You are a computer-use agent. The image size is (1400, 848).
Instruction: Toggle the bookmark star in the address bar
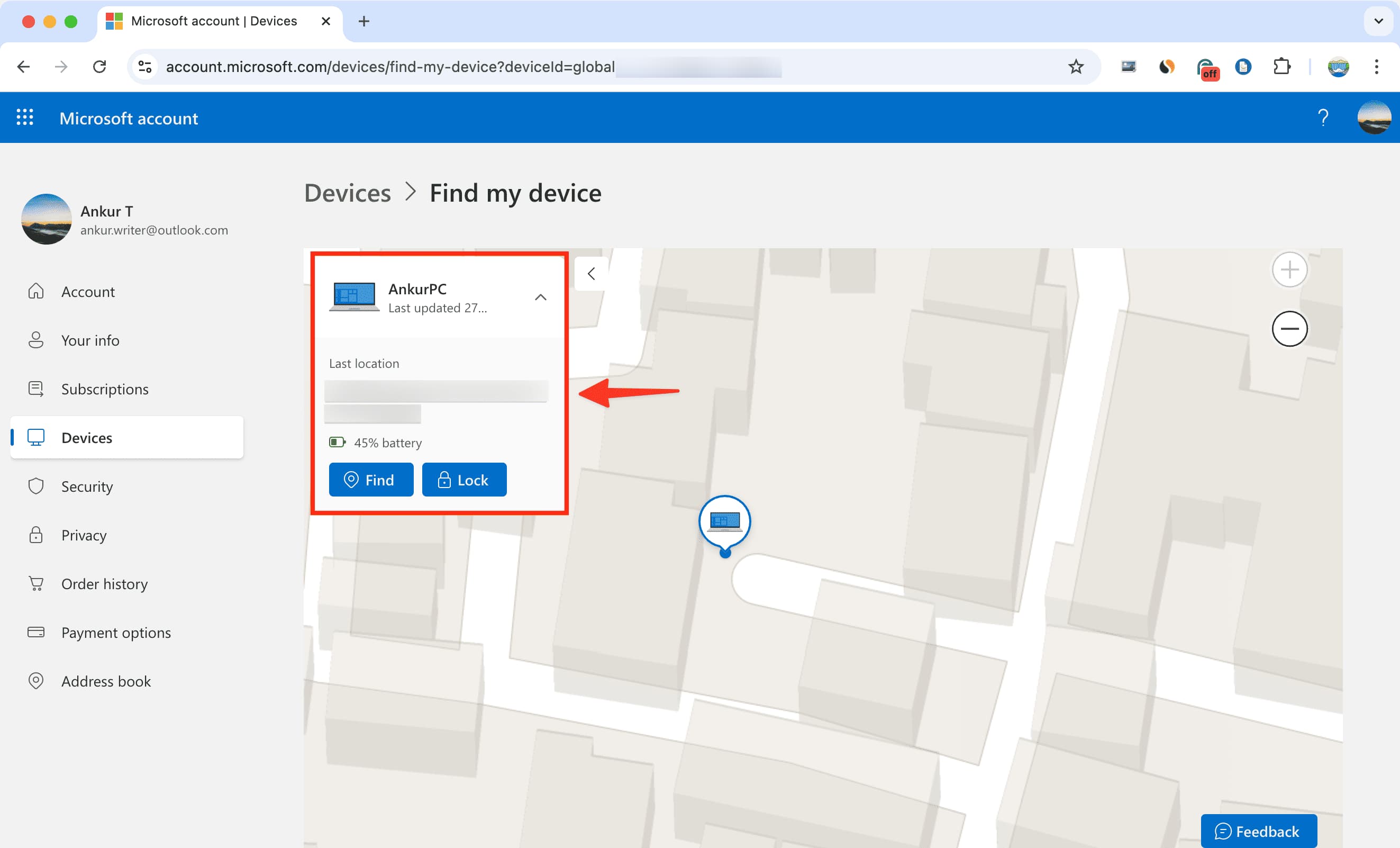[1075, 67]
